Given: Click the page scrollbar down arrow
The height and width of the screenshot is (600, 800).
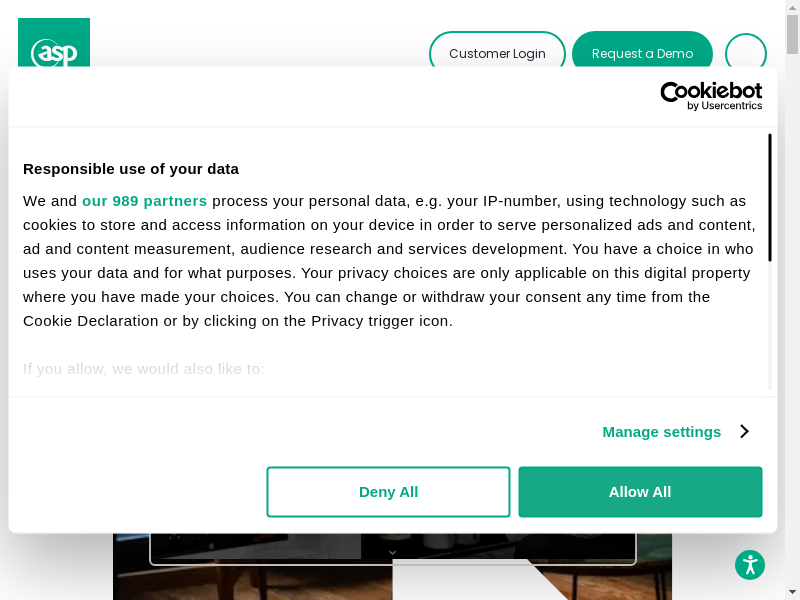Looking at the screenshot, I should (793, 592).
